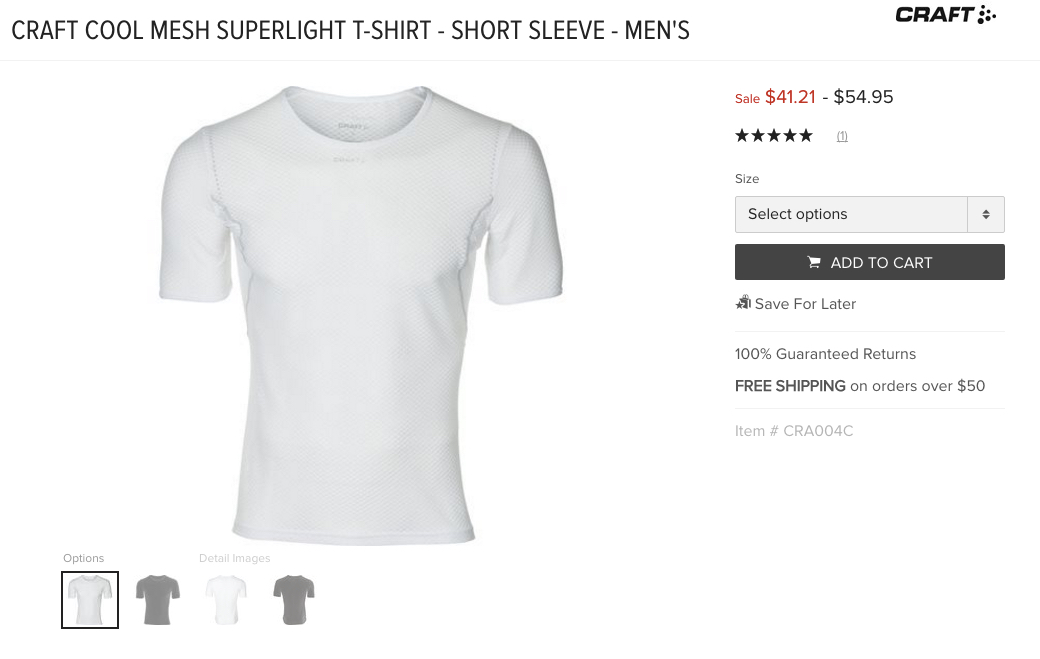Click the red sale price $41.21
Image resolution: width=1040 pixels, height=659 pixels.
point(790,97)
